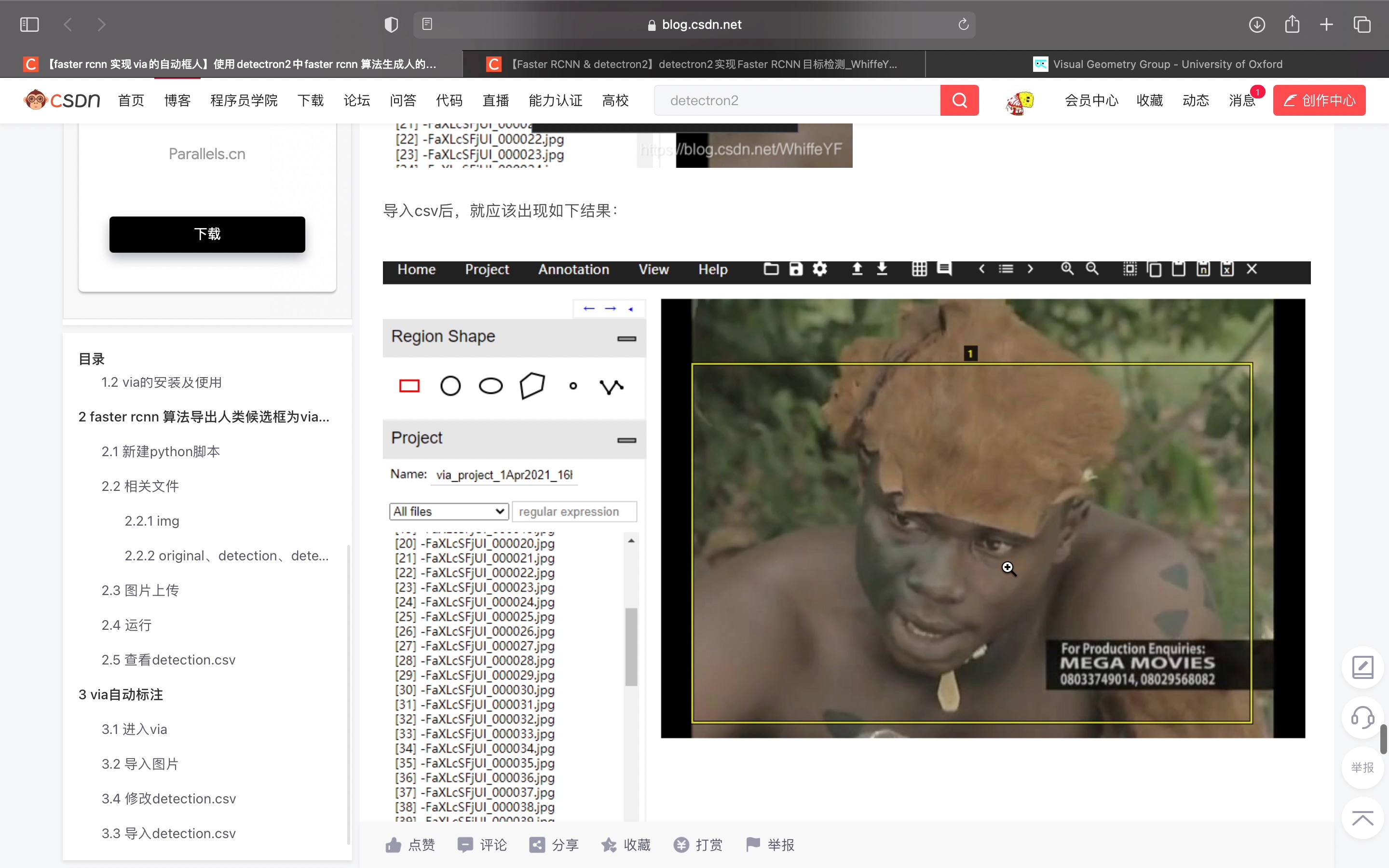
Task: Click the Safari share icon
Action: [x=1292, y=25]
